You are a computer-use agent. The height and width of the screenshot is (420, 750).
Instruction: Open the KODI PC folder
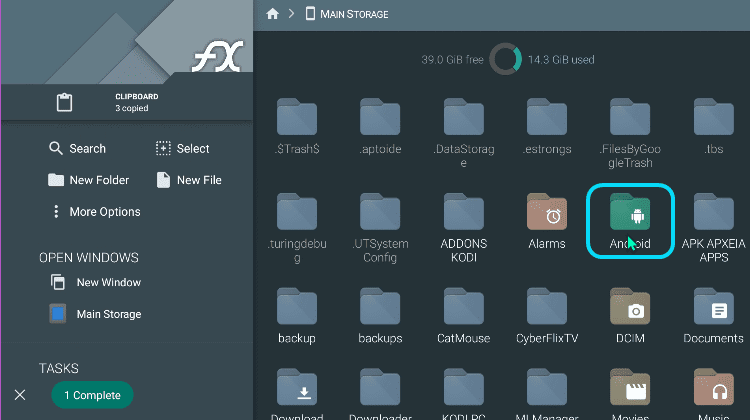click(x=463, y=394)
